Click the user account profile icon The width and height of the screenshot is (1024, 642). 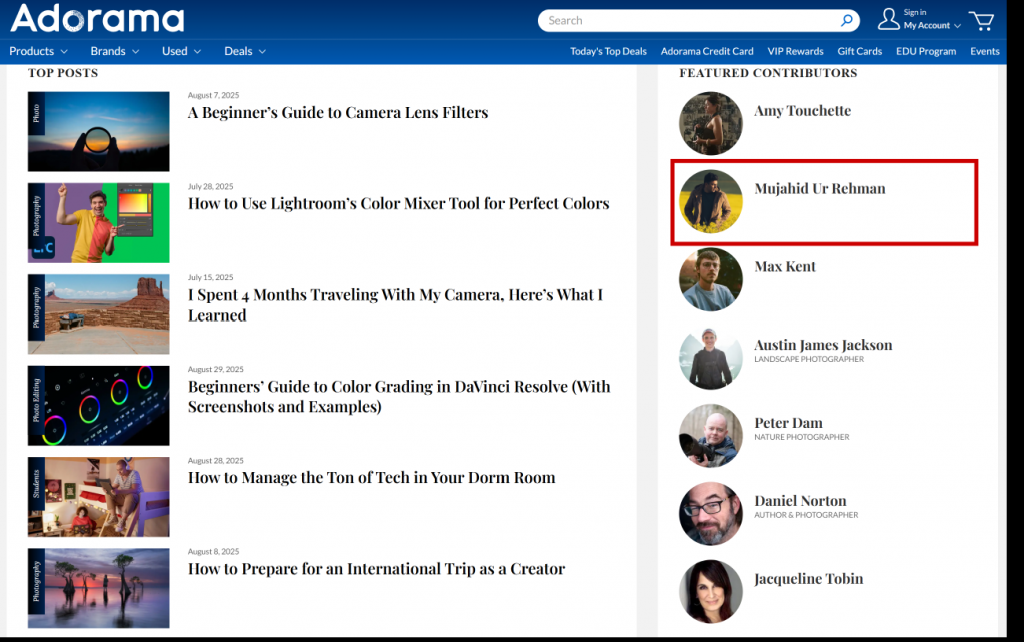click(888, 19)
